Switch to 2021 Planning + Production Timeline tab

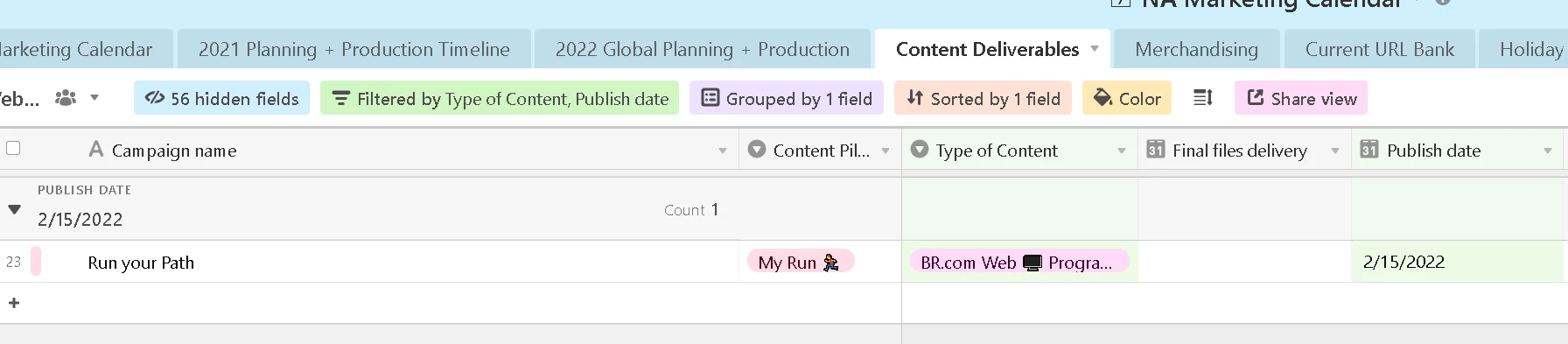tap(354, 49)
